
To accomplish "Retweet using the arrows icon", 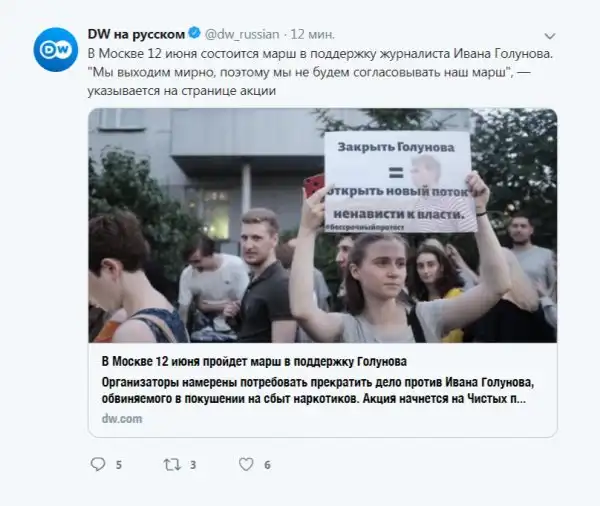I will pos(172,465).
